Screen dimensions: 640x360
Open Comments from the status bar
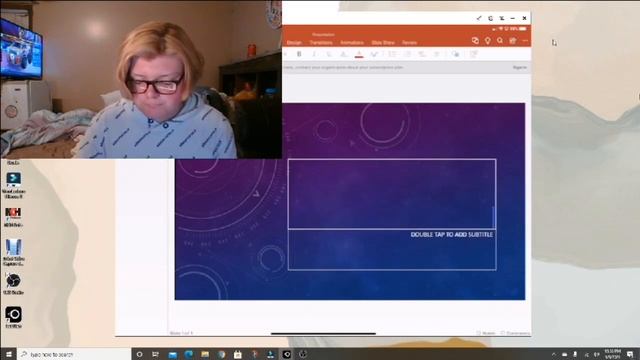[515, 333]
